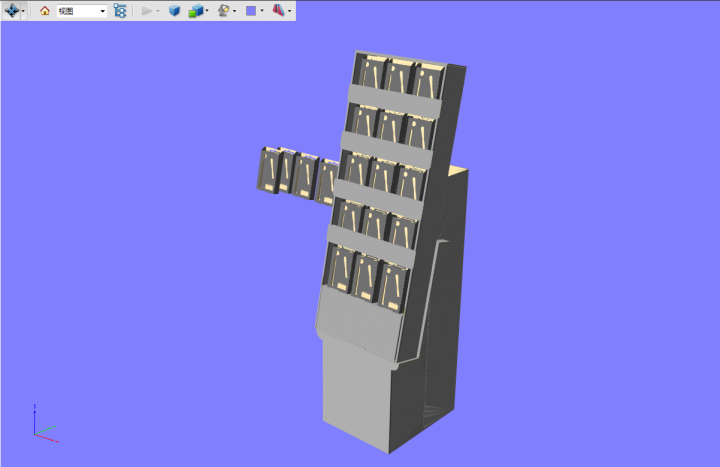Toggle the Cross Section icon
This screenshot has width=720, height=467.
(278, 11)
